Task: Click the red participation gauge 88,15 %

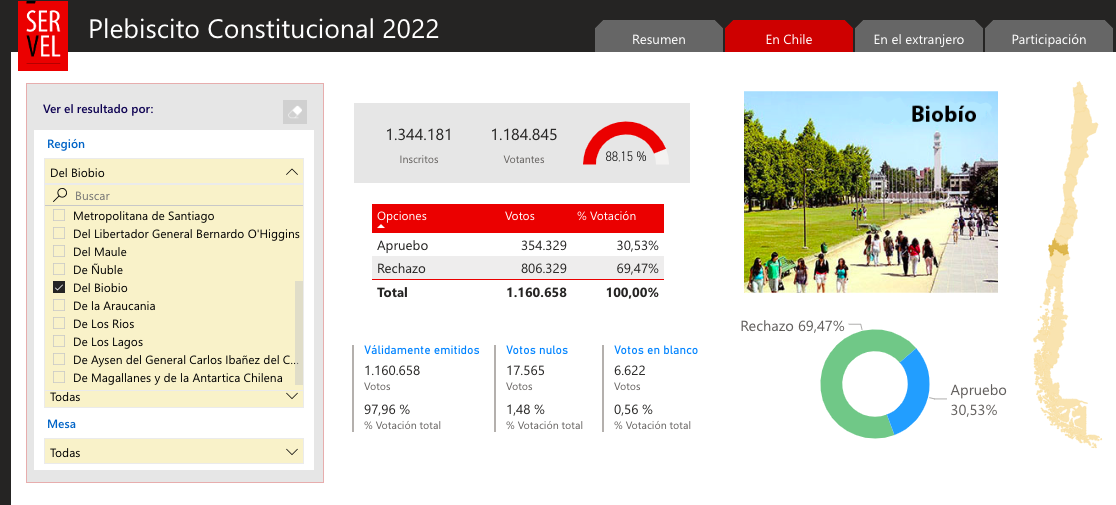Action: 626,143
